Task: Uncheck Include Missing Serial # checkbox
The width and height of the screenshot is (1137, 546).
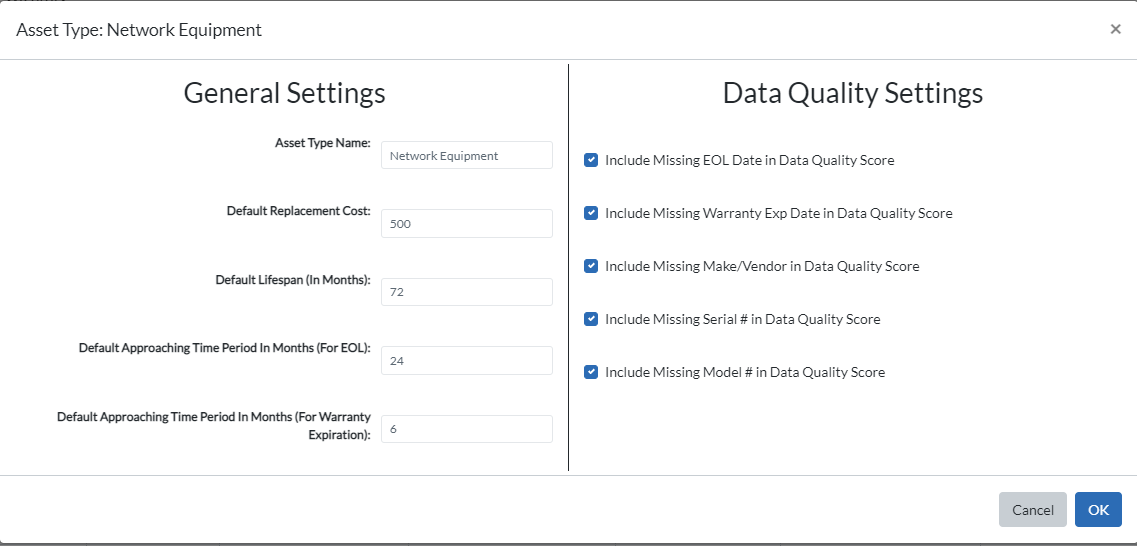Action: [591, 318]
